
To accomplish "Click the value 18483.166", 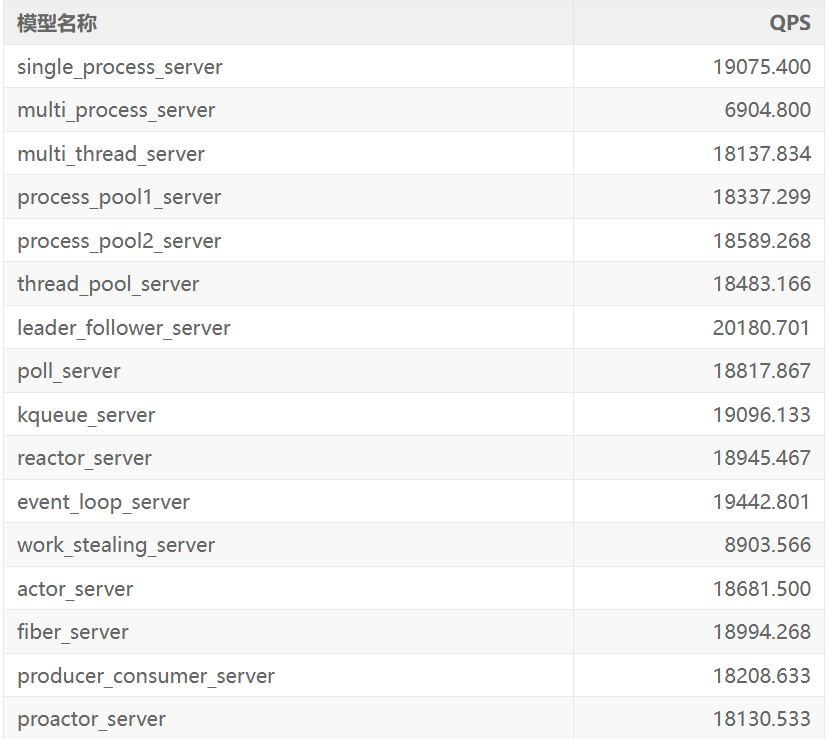I will [761, 284].
